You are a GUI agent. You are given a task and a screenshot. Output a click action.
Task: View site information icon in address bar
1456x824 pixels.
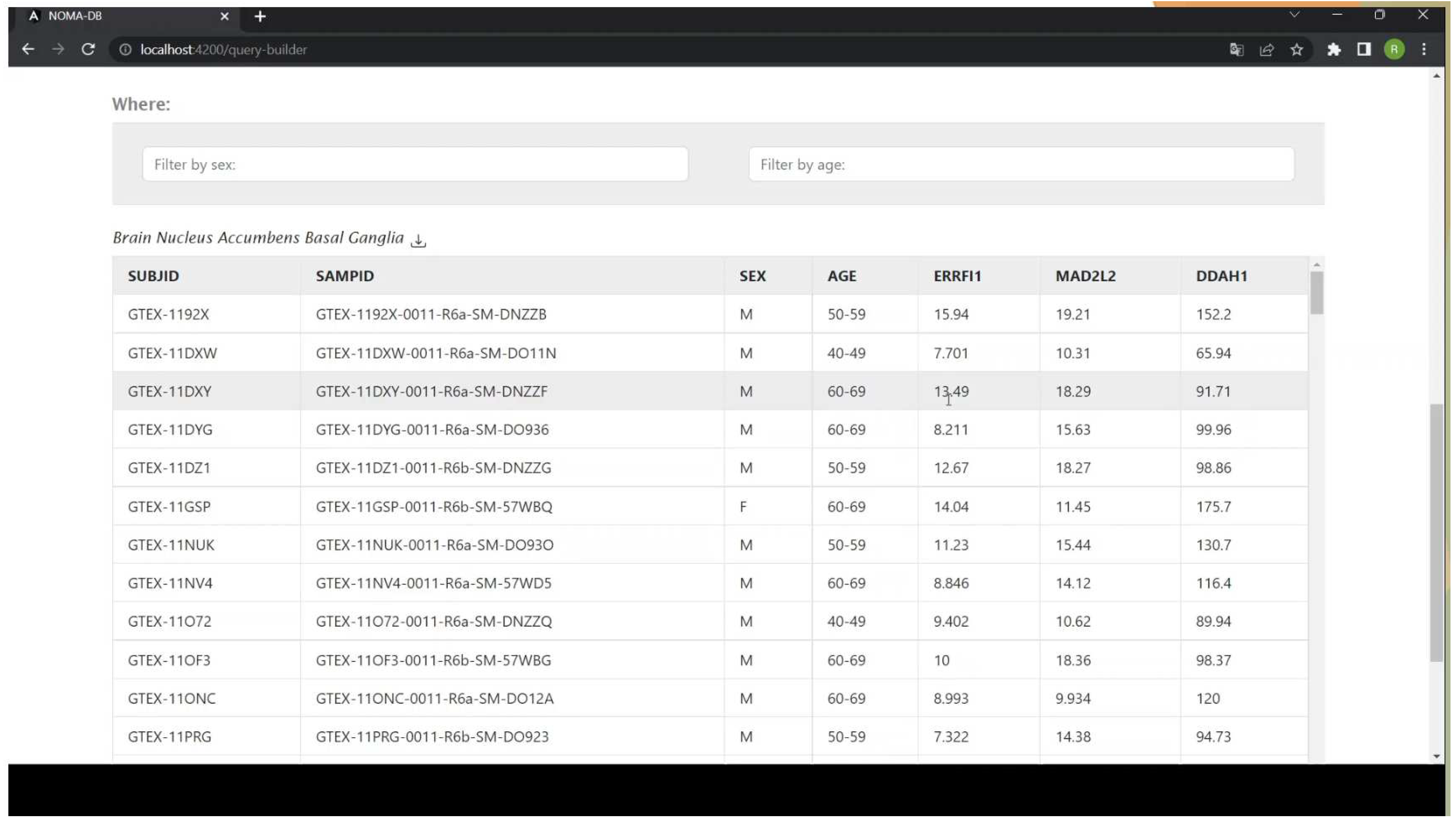(125, 50)
